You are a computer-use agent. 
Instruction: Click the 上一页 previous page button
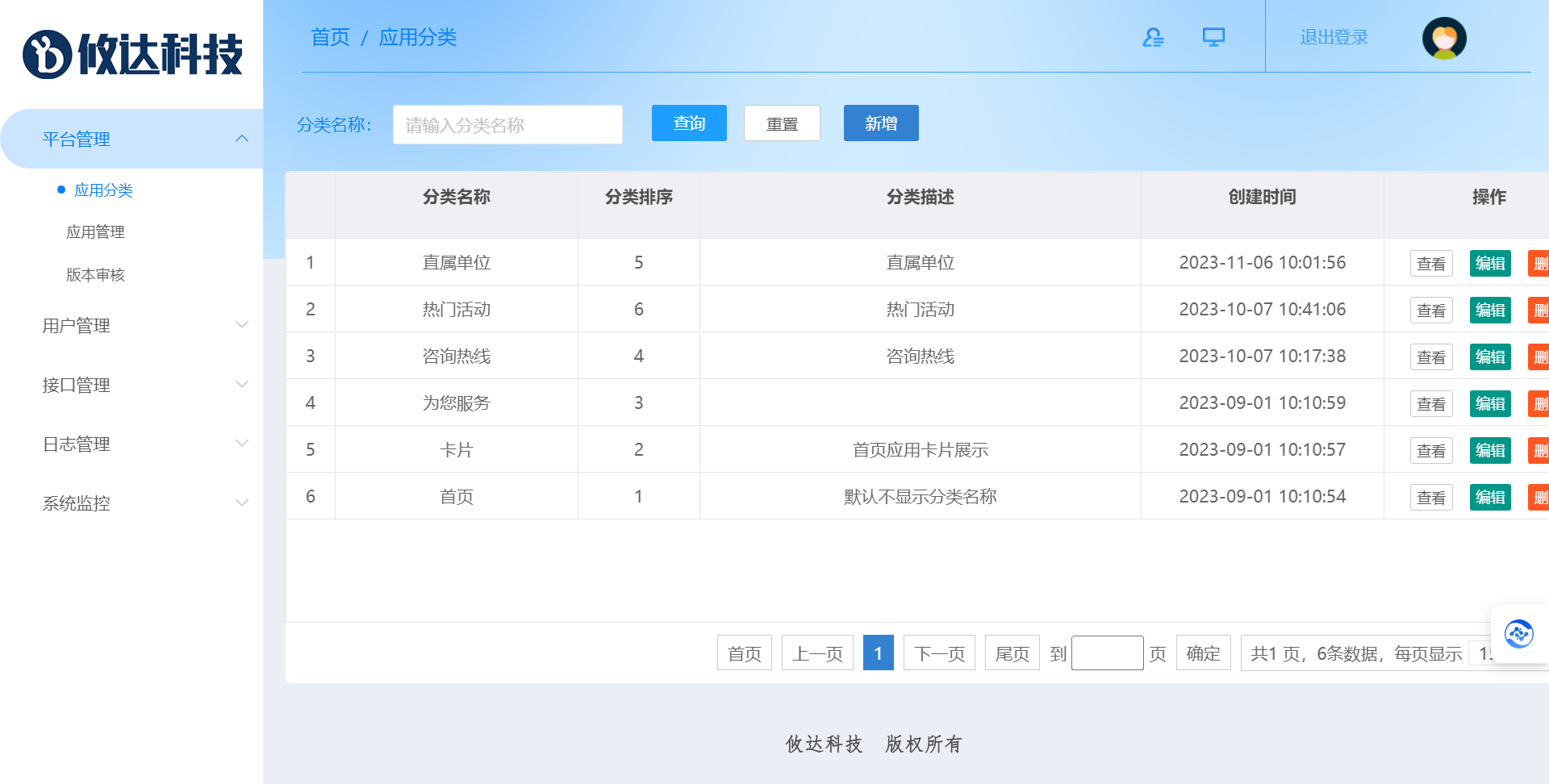(817, 653)
